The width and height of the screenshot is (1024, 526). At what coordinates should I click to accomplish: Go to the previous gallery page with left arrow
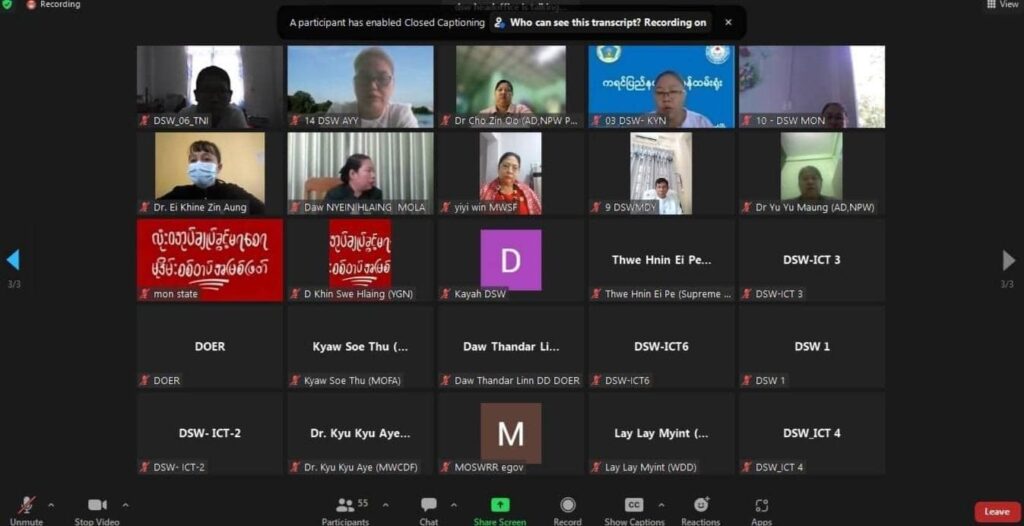tap(12, 259)
